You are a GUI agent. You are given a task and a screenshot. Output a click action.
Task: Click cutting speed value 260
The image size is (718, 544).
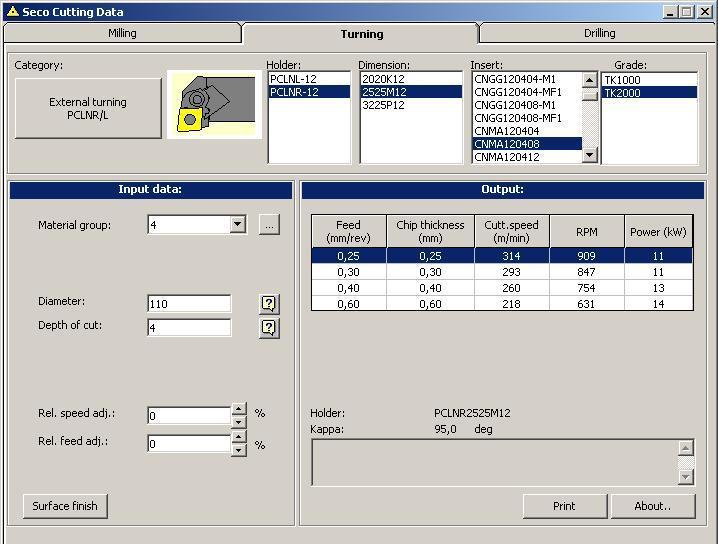[511, 288]
